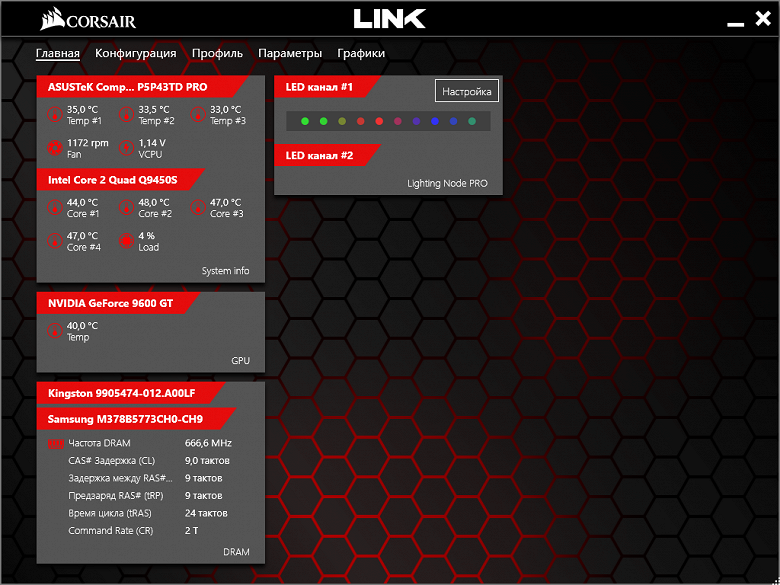Click the motherboard Fan rpm icon
The height and width of the screenshot is (585, 780).
point(54,148)
